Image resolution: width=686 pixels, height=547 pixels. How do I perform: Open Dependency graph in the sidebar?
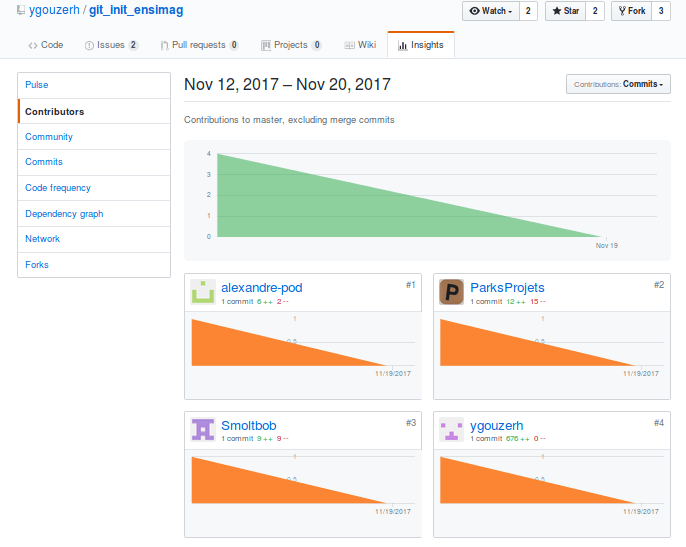pos(94,214)
